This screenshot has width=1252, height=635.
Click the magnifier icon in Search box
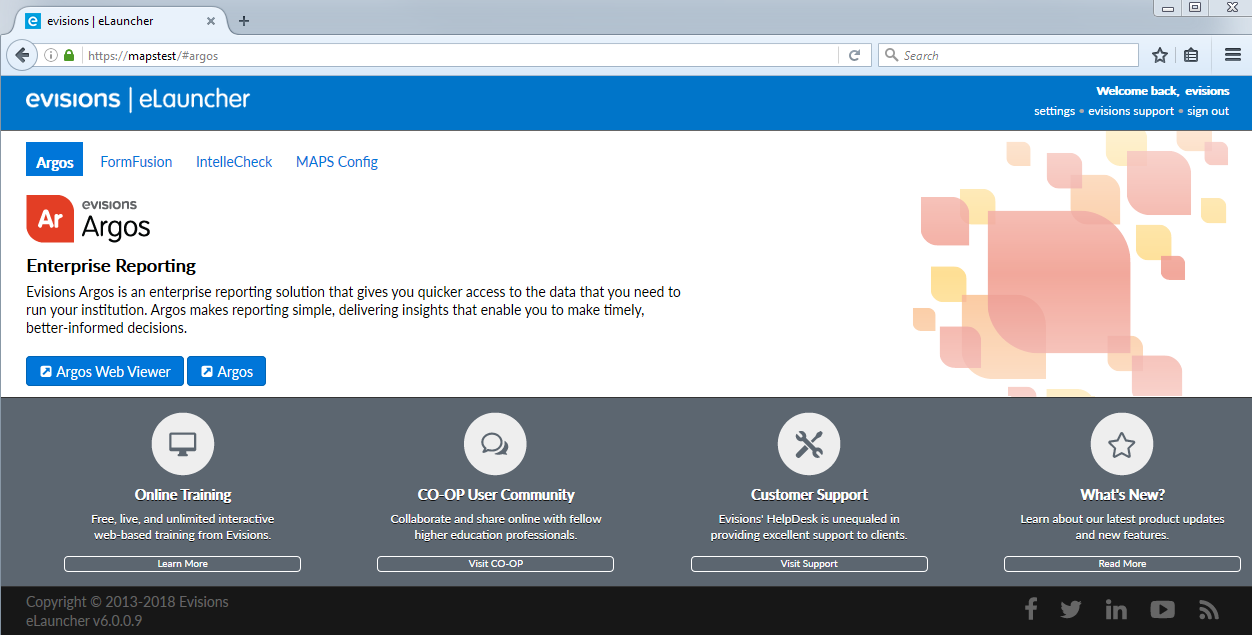coord(891,56)
